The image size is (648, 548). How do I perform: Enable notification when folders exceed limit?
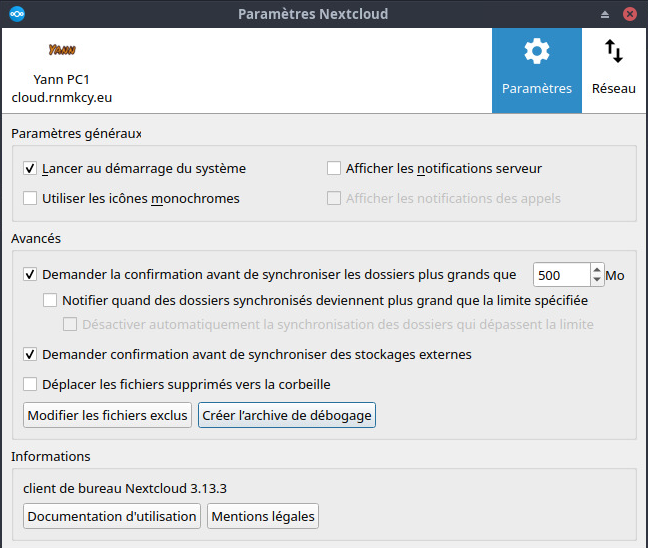[x=51, y=300]
